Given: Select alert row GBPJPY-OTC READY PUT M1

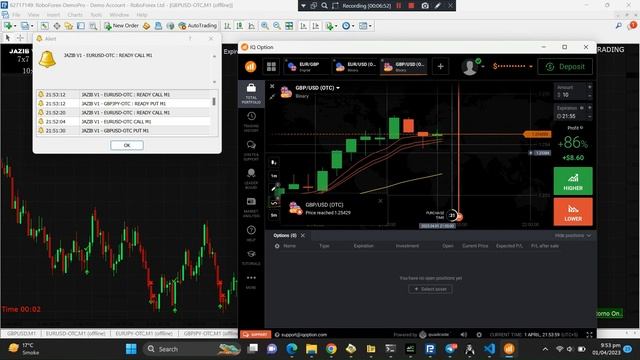Looking at the screenshot, I should pos(124,104).
